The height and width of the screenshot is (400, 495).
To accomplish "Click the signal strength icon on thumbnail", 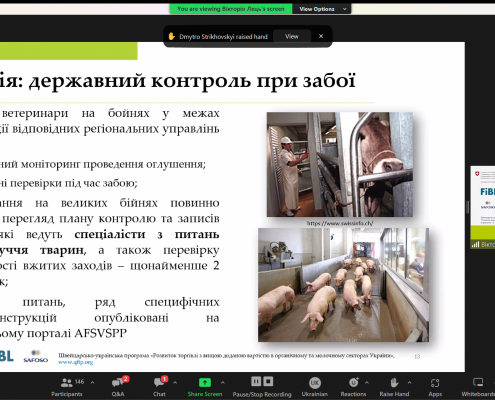I will 475,245.
